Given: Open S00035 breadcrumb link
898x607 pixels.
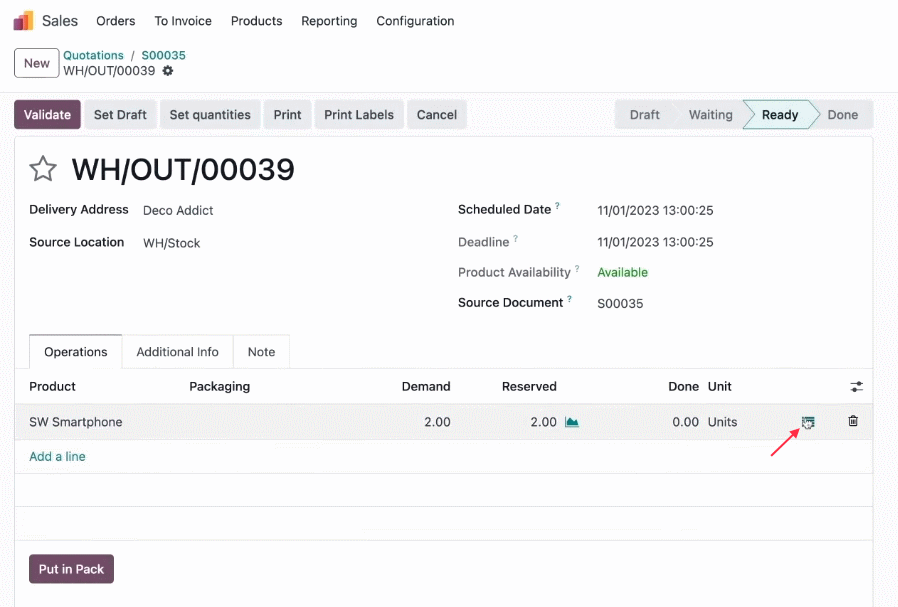Looking at the screenshot, I should [x=164, y=56].
